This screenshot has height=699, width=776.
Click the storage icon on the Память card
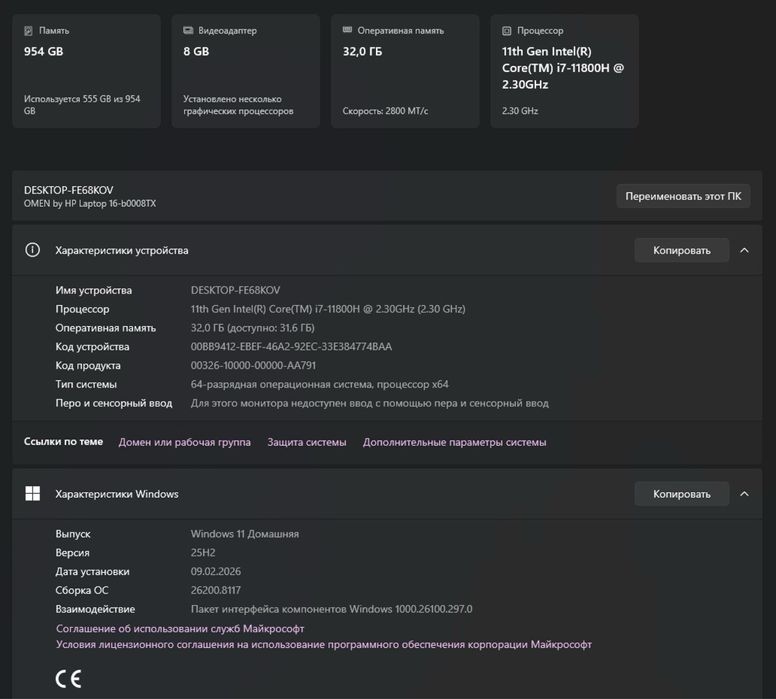click(29, 31)
